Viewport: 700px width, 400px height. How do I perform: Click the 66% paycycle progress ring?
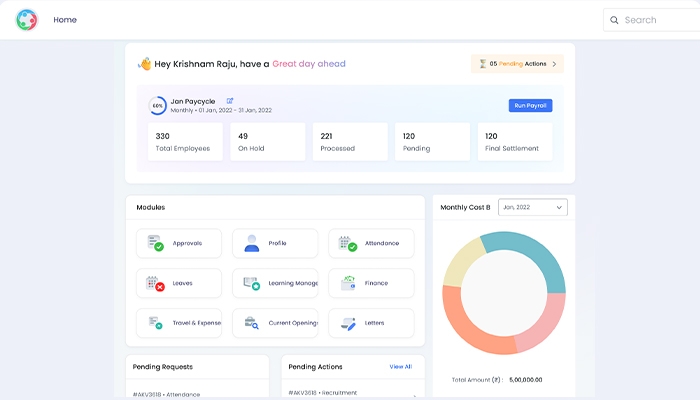coord(158,105)
